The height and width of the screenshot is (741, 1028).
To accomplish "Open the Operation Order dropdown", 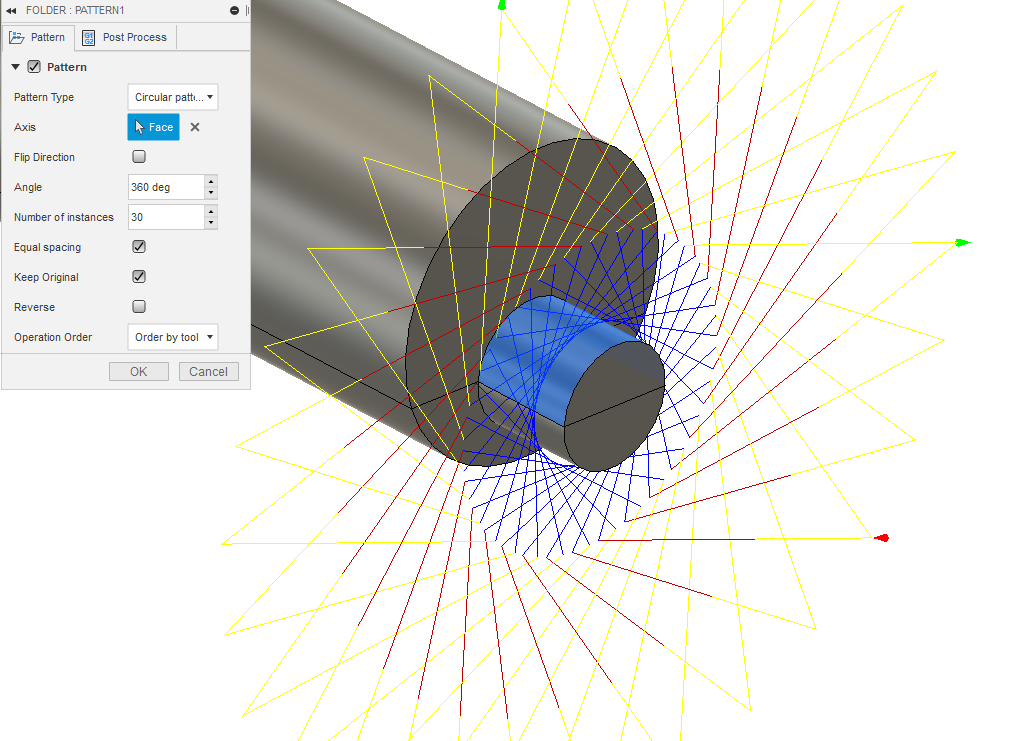I will [x=172, y=337].
